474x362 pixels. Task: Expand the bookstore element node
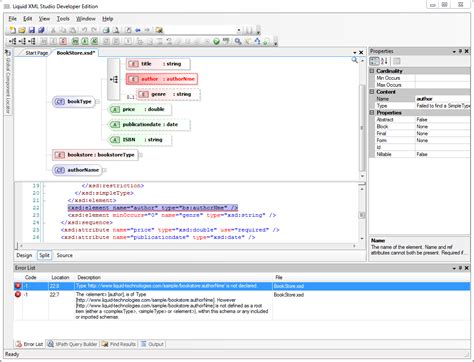coord(141,155)
